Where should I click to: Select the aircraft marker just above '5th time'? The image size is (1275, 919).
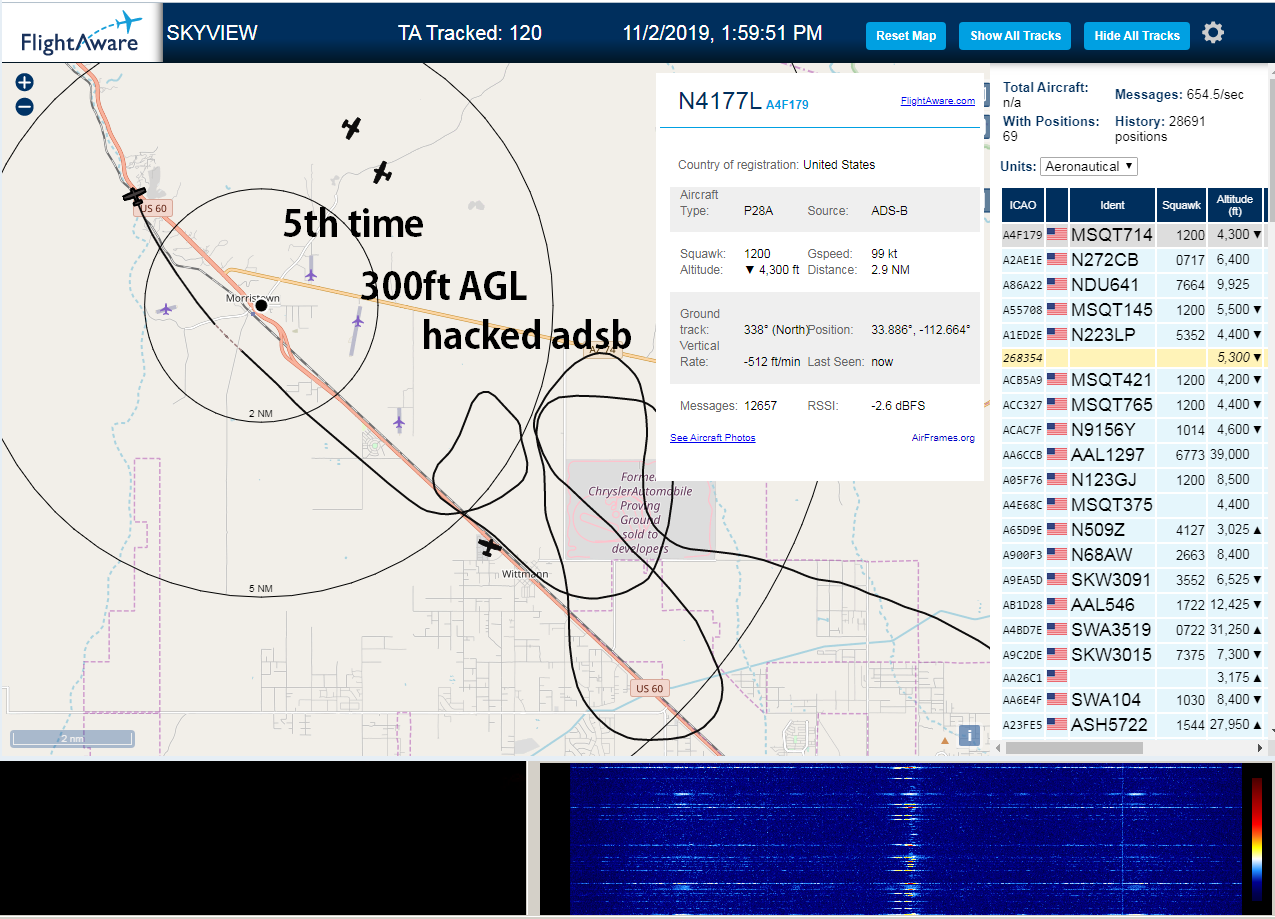[x=382, y=173]
